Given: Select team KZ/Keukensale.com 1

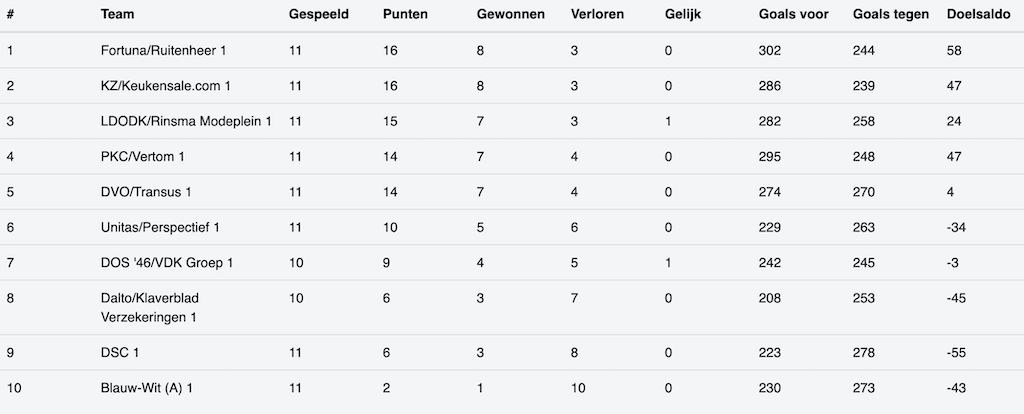Looking at the screenshot, I should click(167, 86).
